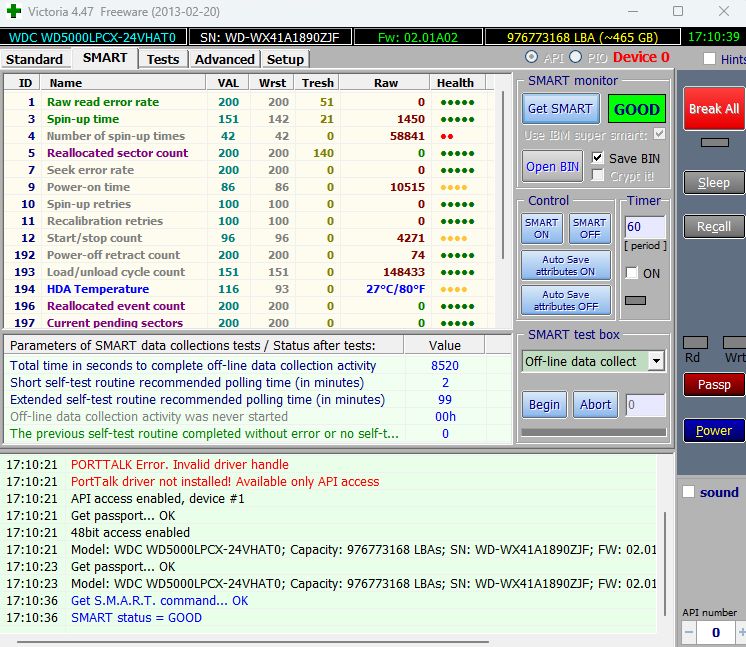
Task: Click the SMART test progress bar
Action: point(593,432)
